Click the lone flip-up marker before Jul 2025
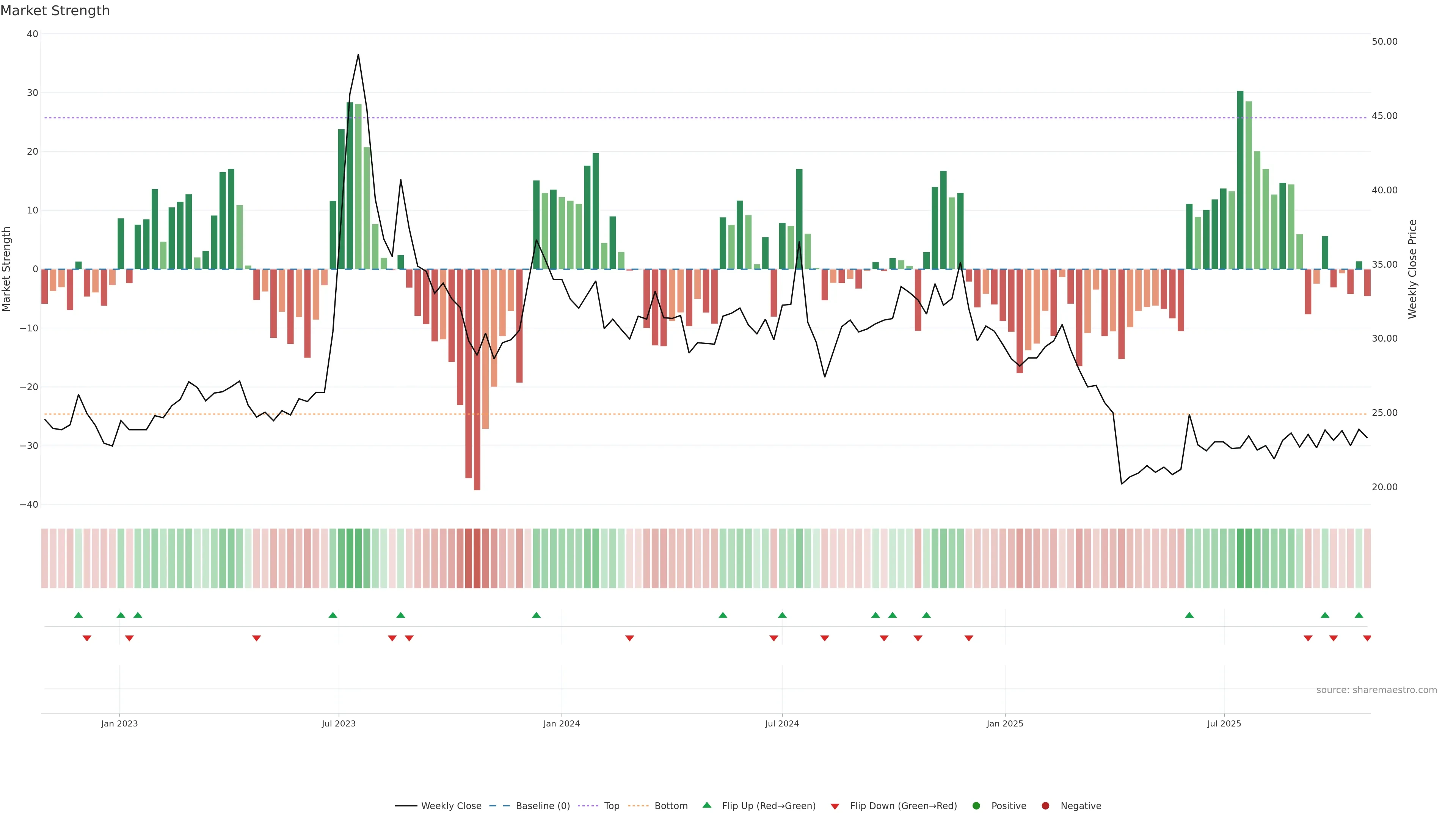Image resolution: width=1456 pixels, height=819 pixels. (x=1189, y=615)
